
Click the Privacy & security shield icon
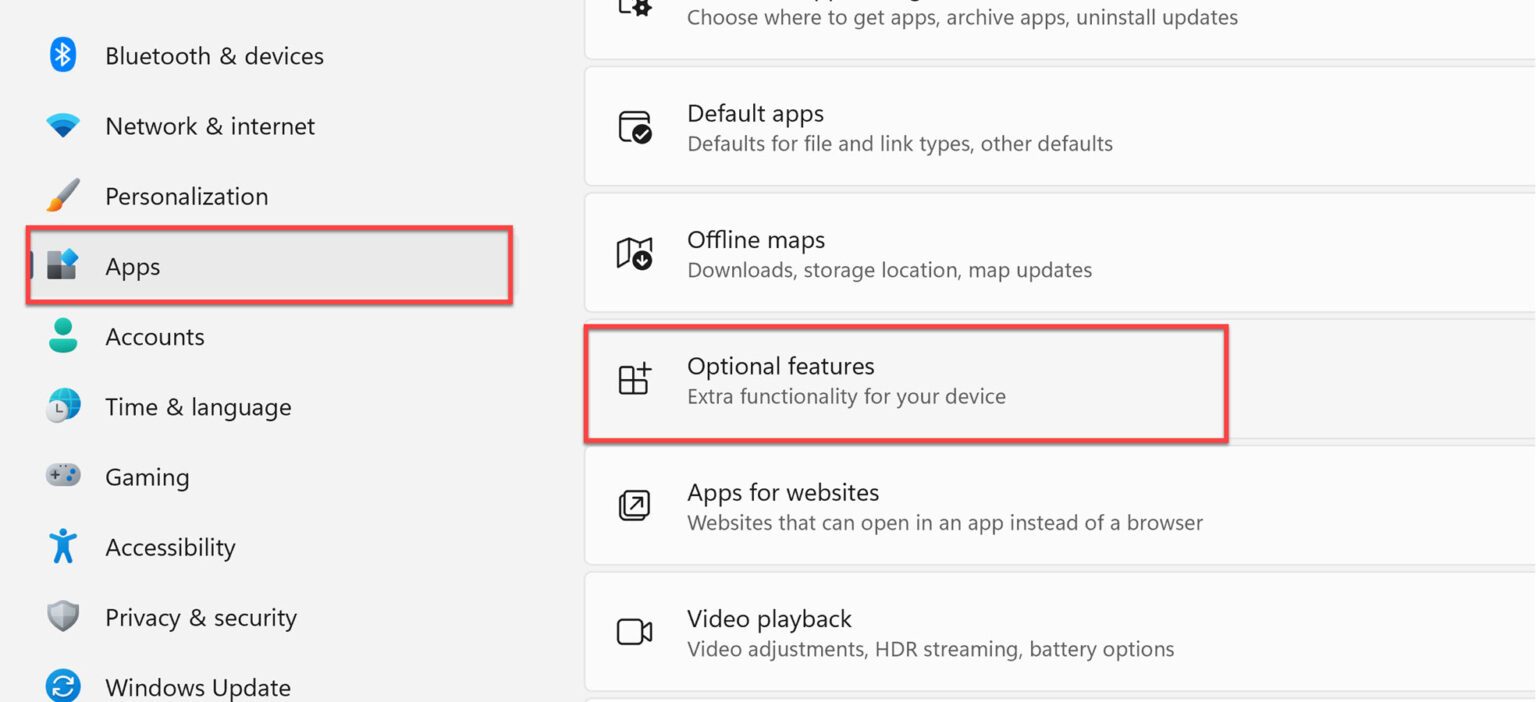click(x=62, y=617)
